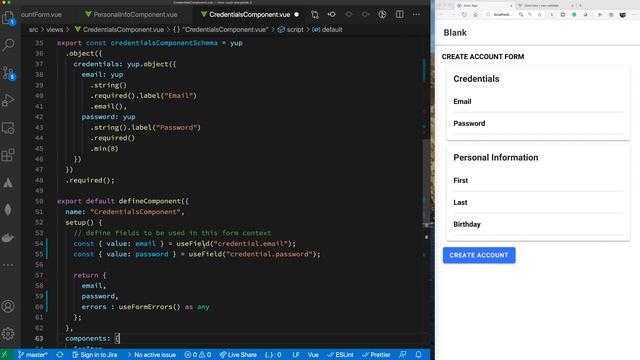
Task: Open a new browser tab
Action: tap(580, 5)
